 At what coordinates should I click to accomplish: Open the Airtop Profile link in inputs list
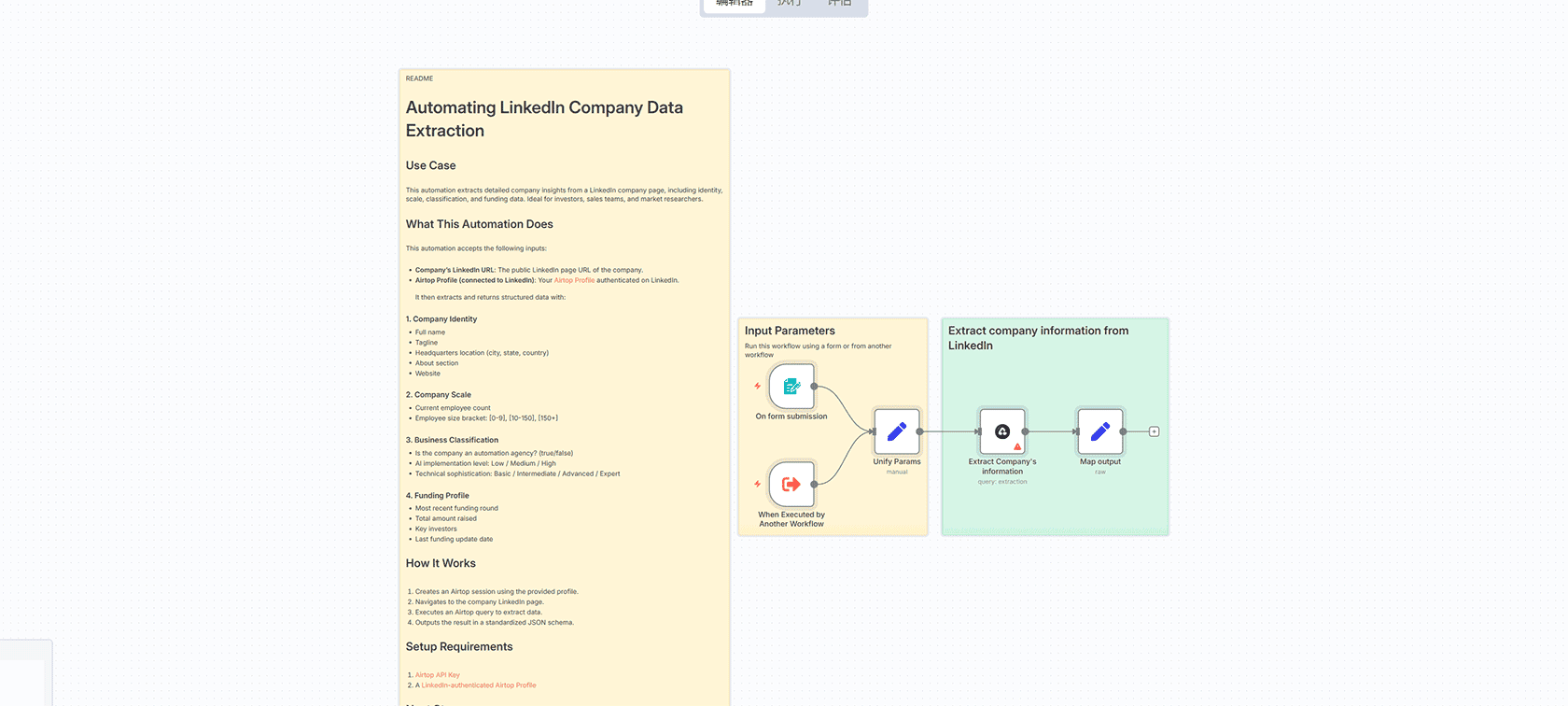pyautogui.click(x=574, y=280)
